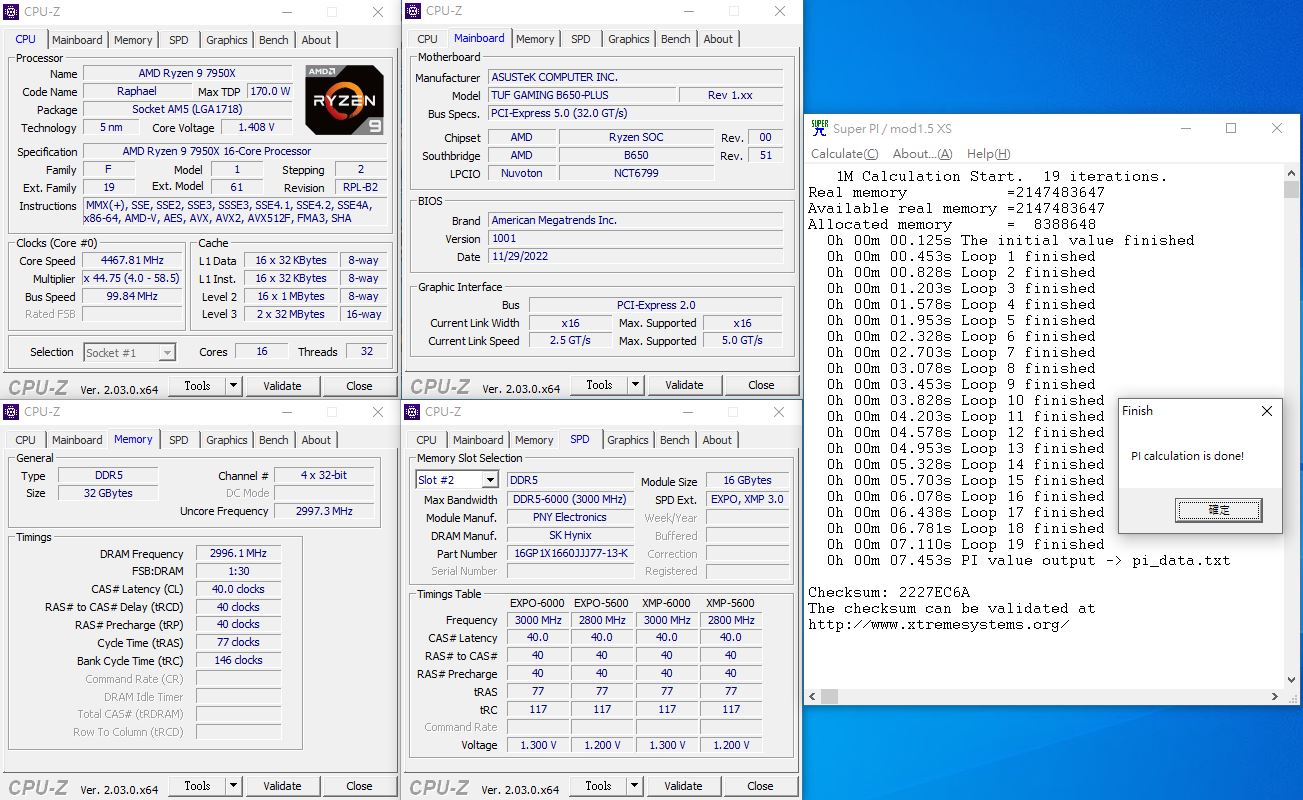Click the Bank Cycle Time 146 clocks value
This screenshot has height=800, width=1303.
click(239, 661)
